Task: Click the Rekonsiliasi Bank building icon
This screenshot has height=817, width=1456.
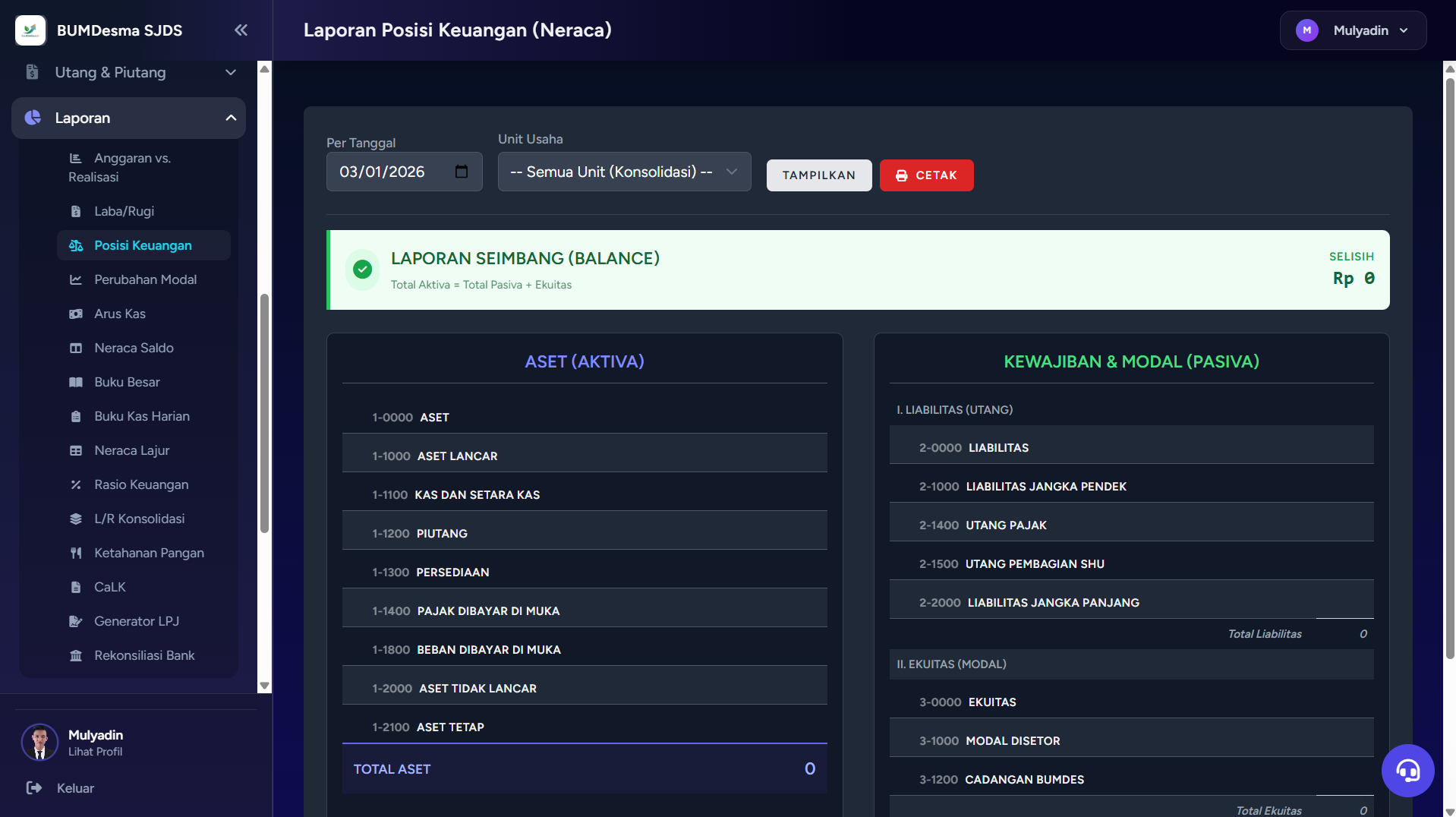Action: pos(76,655)
